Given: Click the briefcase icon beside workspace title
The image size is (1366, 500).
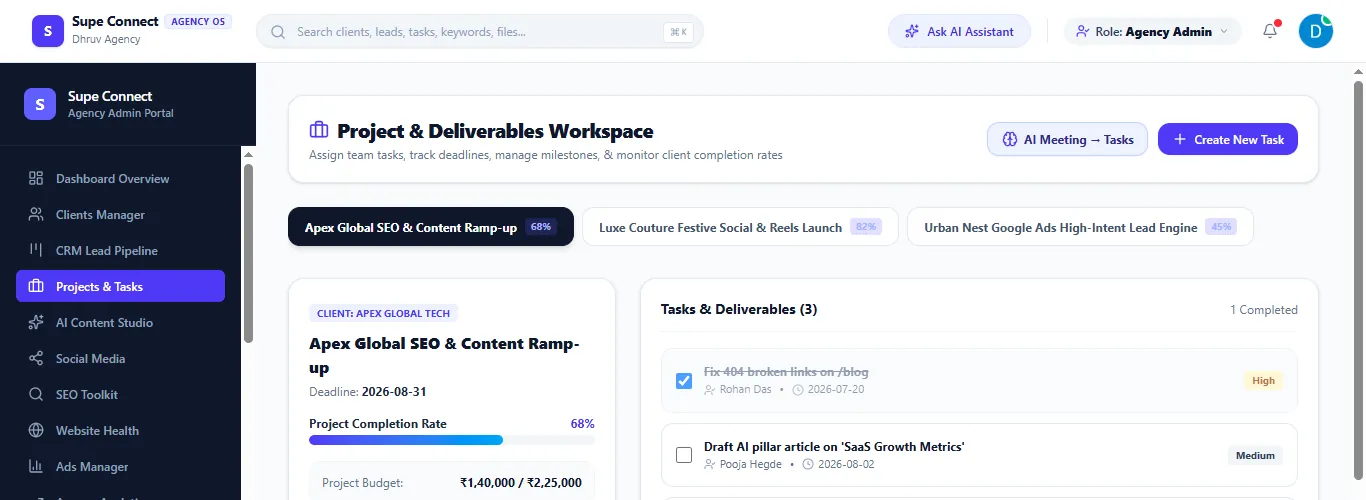Looking at the screenshot, I should (319, 131).
